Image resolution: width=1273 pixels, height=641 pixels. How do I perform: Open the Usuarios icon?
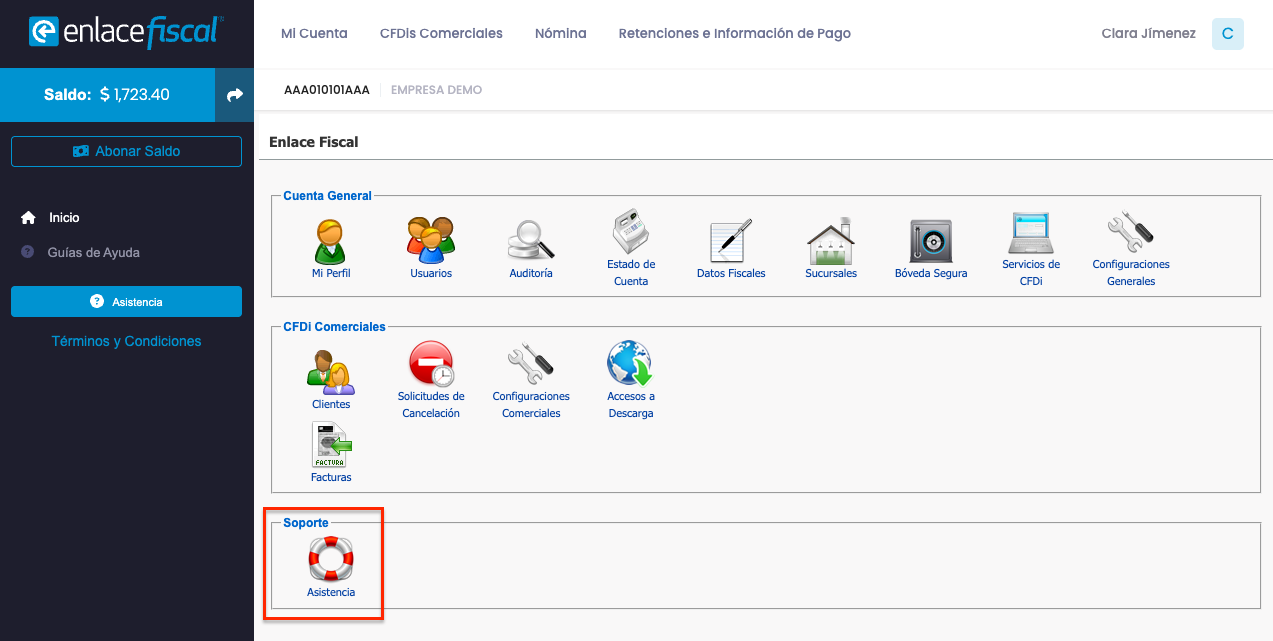(431, 241)
